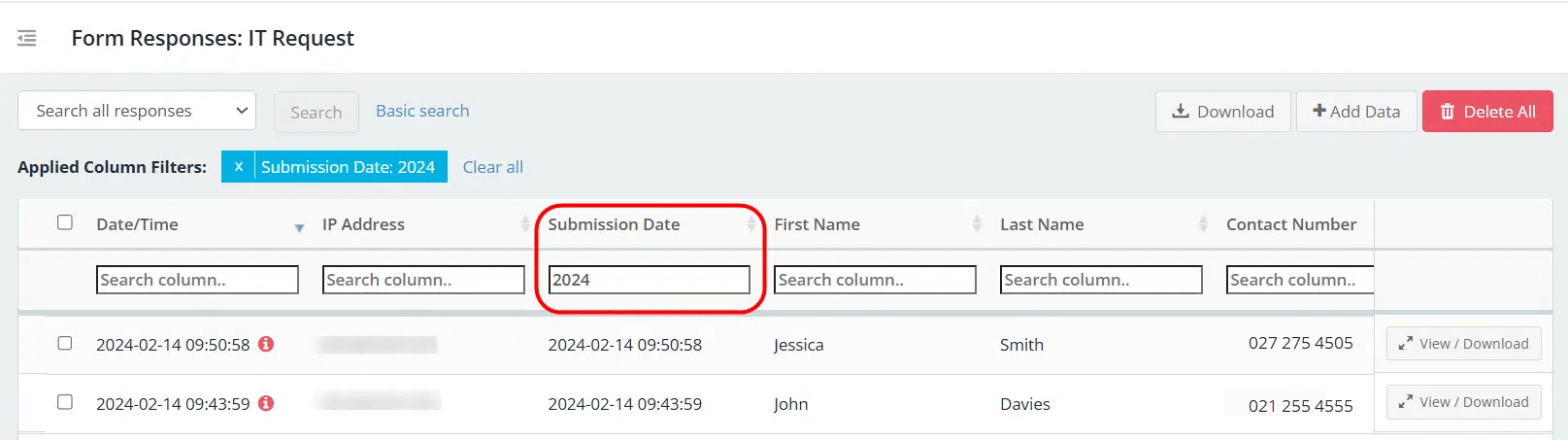Remove the Submission Date filter with x
Screen dimensions: 1568x440
(x=238, y=166)
